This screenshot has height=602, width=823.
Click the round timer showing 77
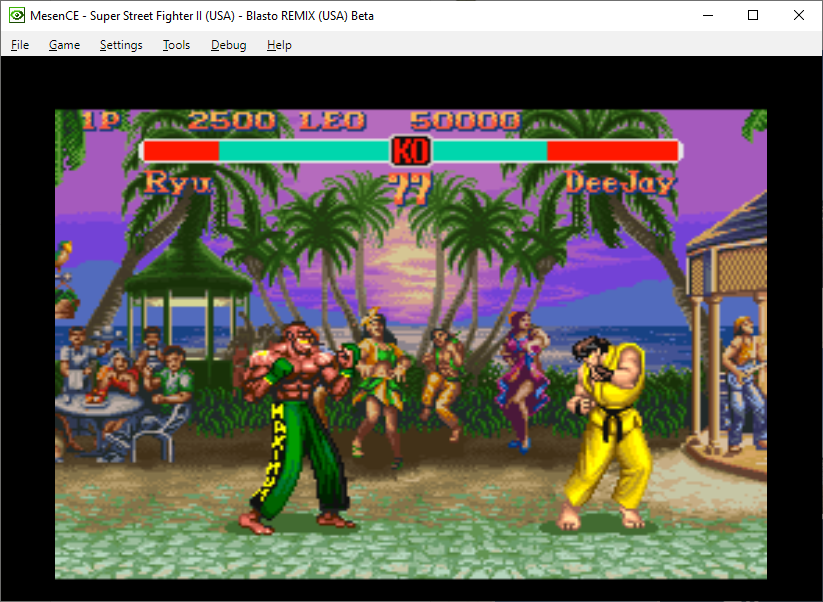411,189
